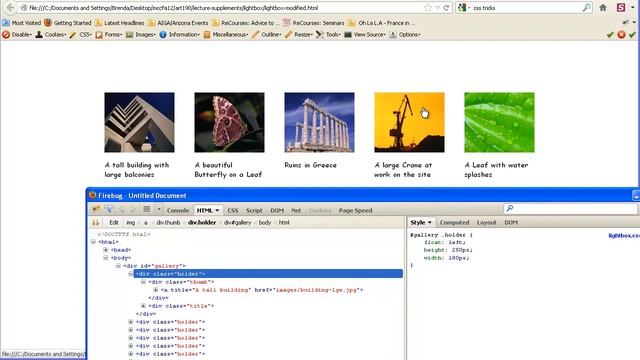Open Web Developer Tools menu

[328, 35]
